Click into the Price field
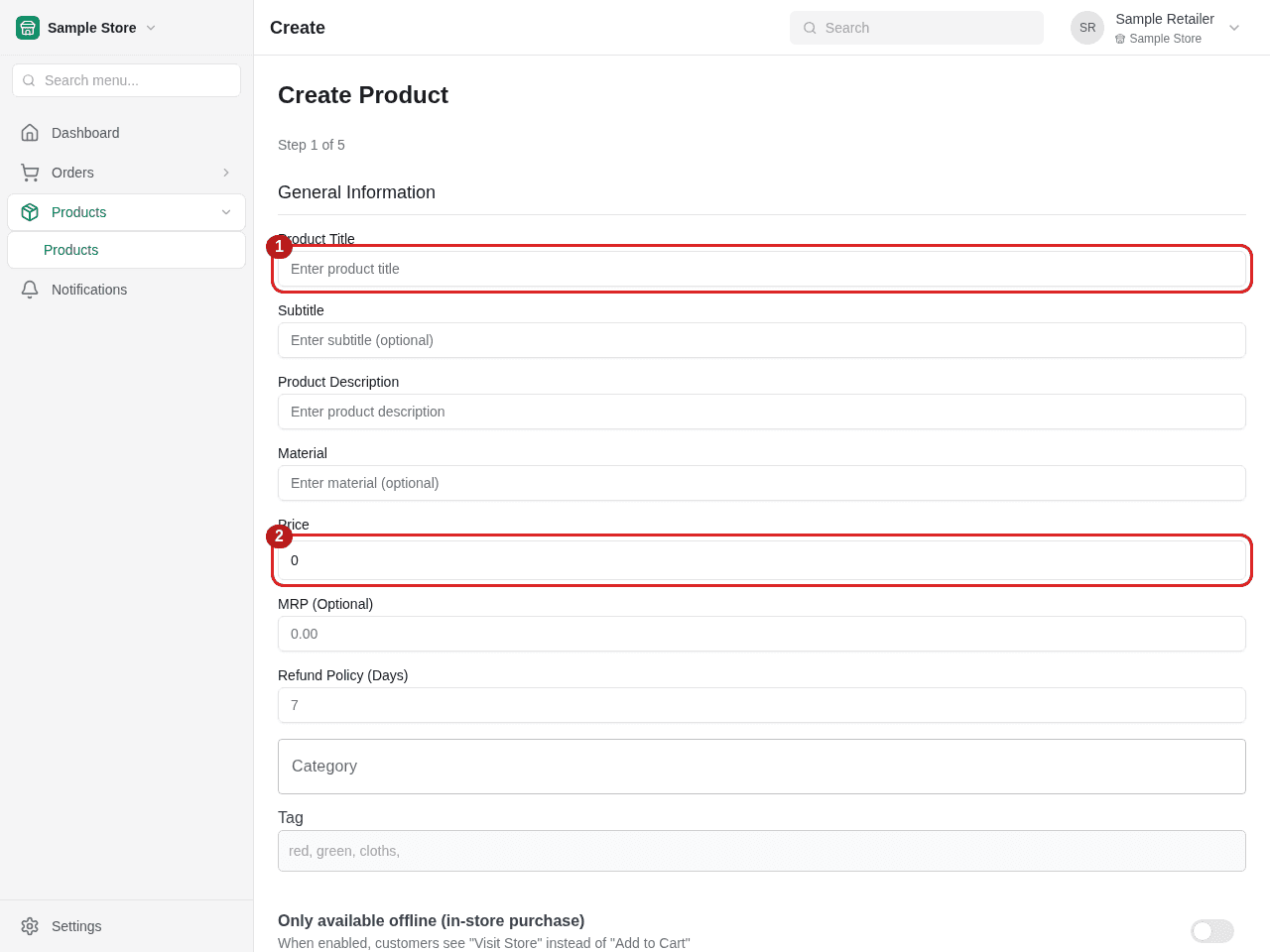1270x952 pixels. coord(762,560)
